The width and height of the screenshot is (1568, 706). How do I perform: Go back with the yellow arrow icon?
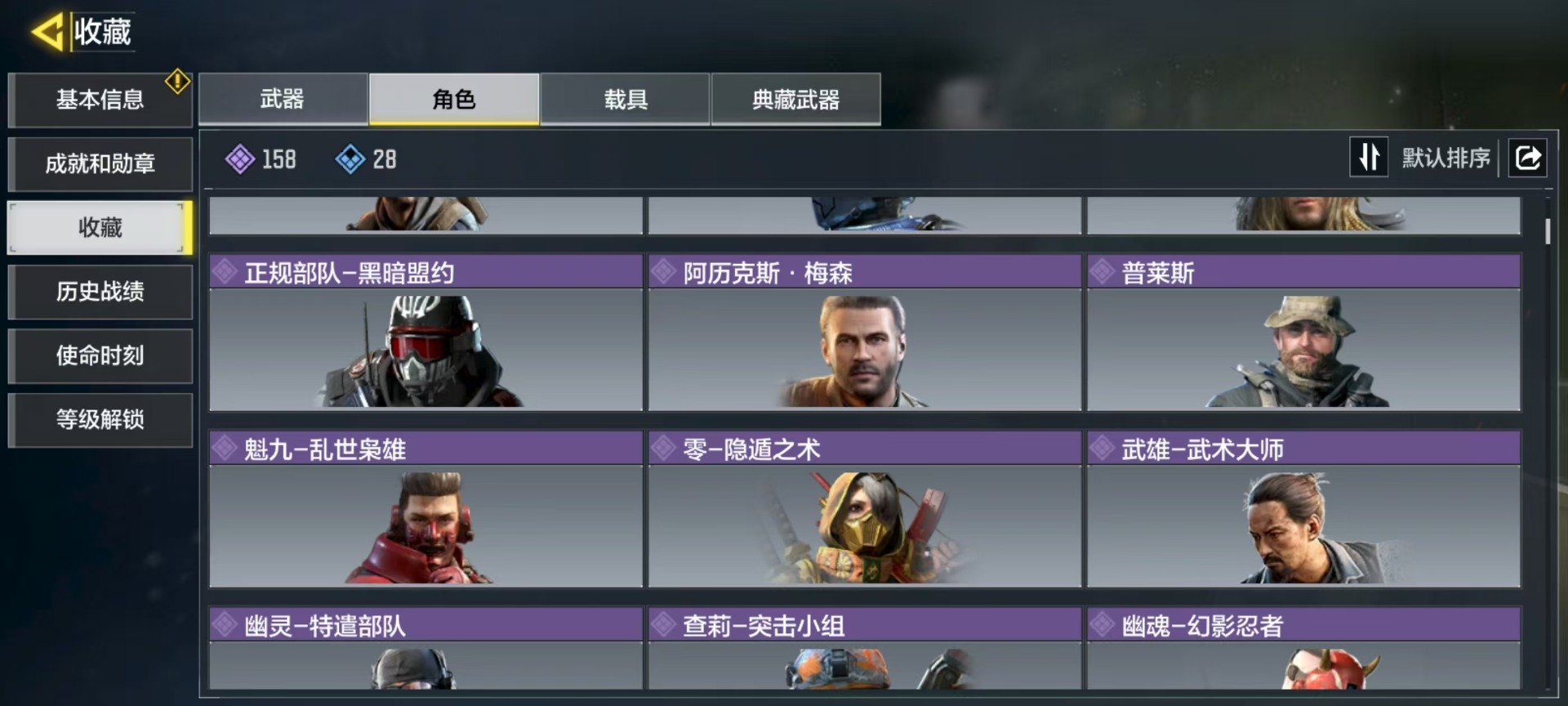(x=47, y=33)
